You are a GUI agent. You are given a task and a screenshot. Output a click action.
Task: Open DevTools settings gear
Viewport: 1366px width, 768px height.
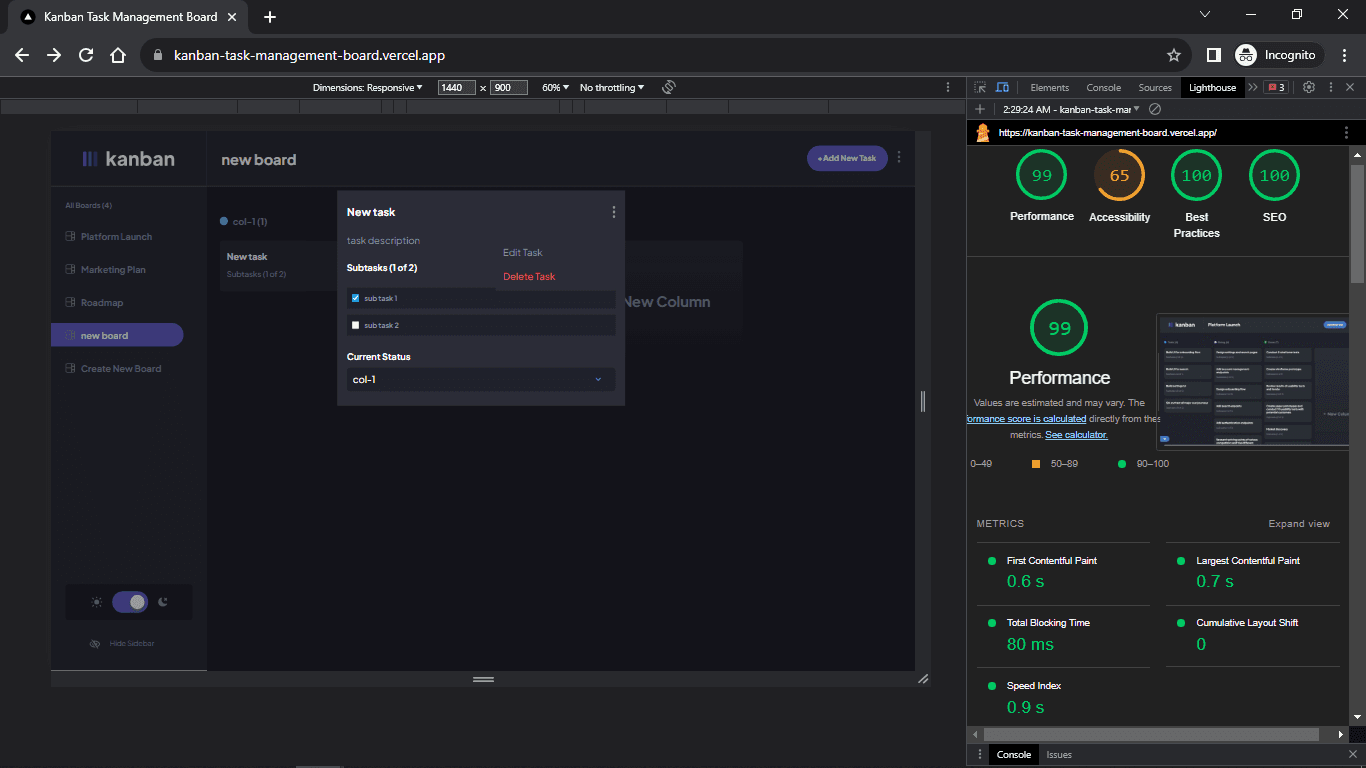(1308, 88)
